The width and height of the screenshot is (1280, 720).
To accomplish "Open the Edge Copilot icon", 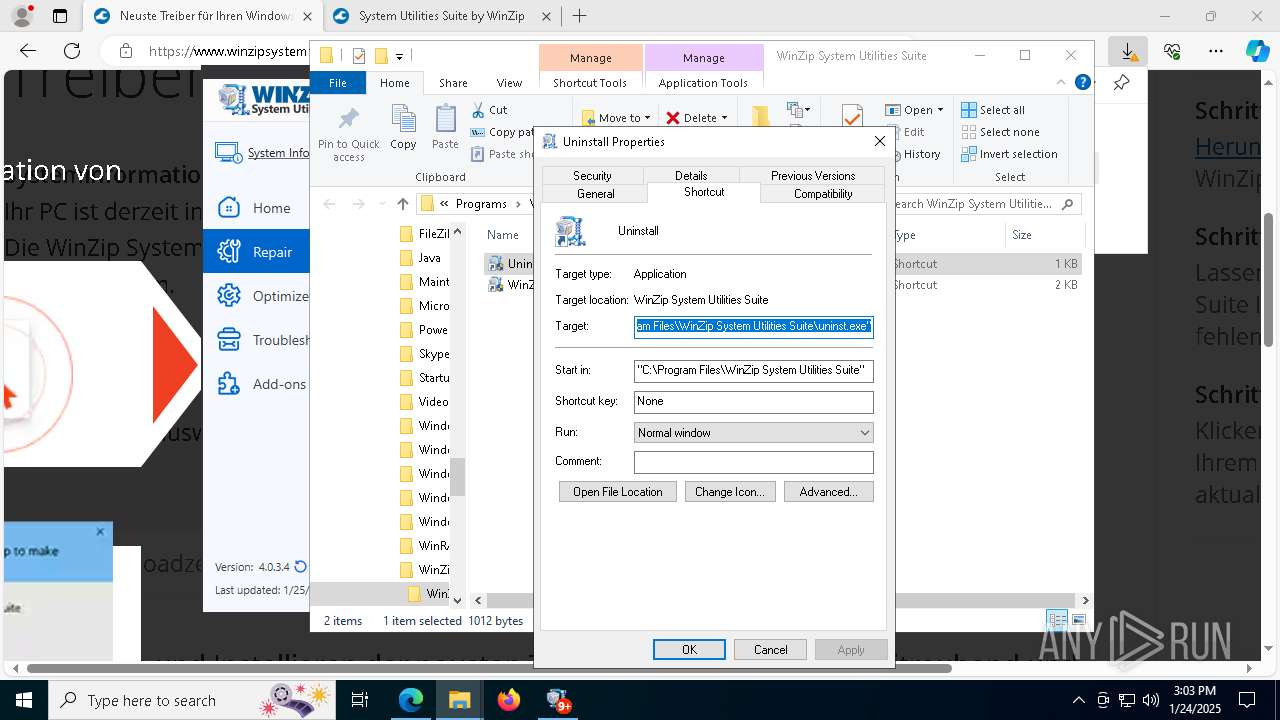I will point(1257,51).
